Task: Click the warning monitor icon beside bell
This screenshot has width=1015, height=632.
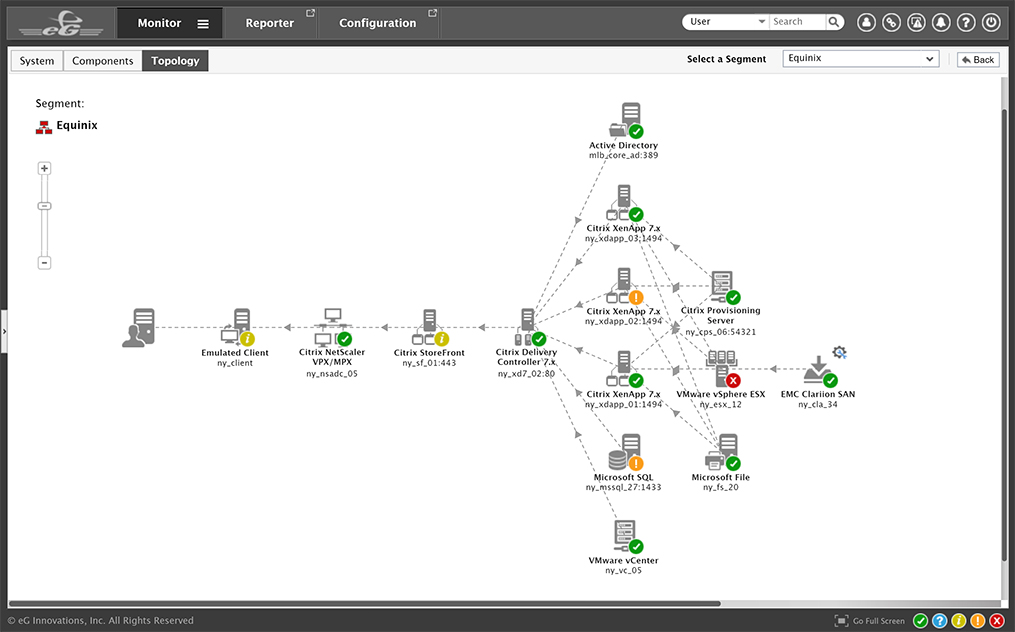Action: point(916,22)
